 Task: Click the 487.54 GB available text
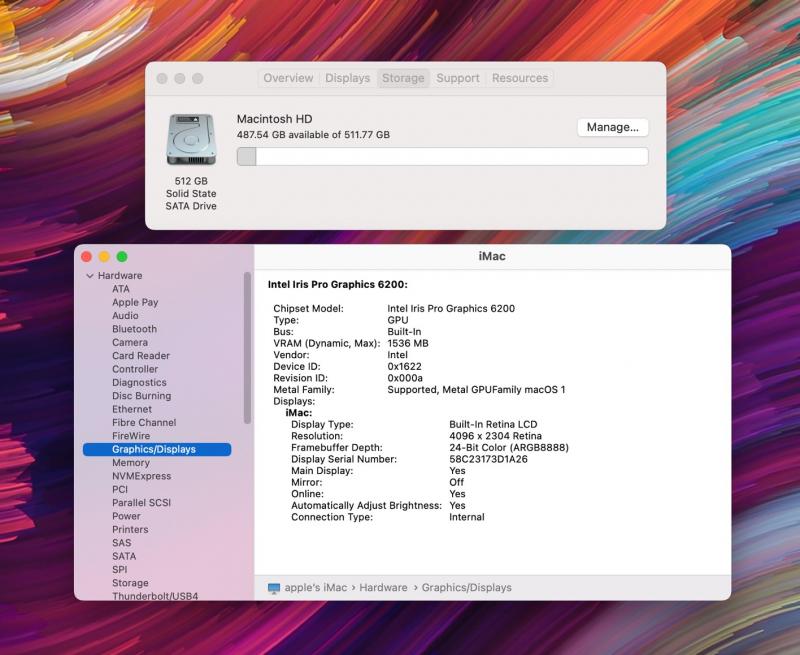pyautogui.click(x=313, y=135)
